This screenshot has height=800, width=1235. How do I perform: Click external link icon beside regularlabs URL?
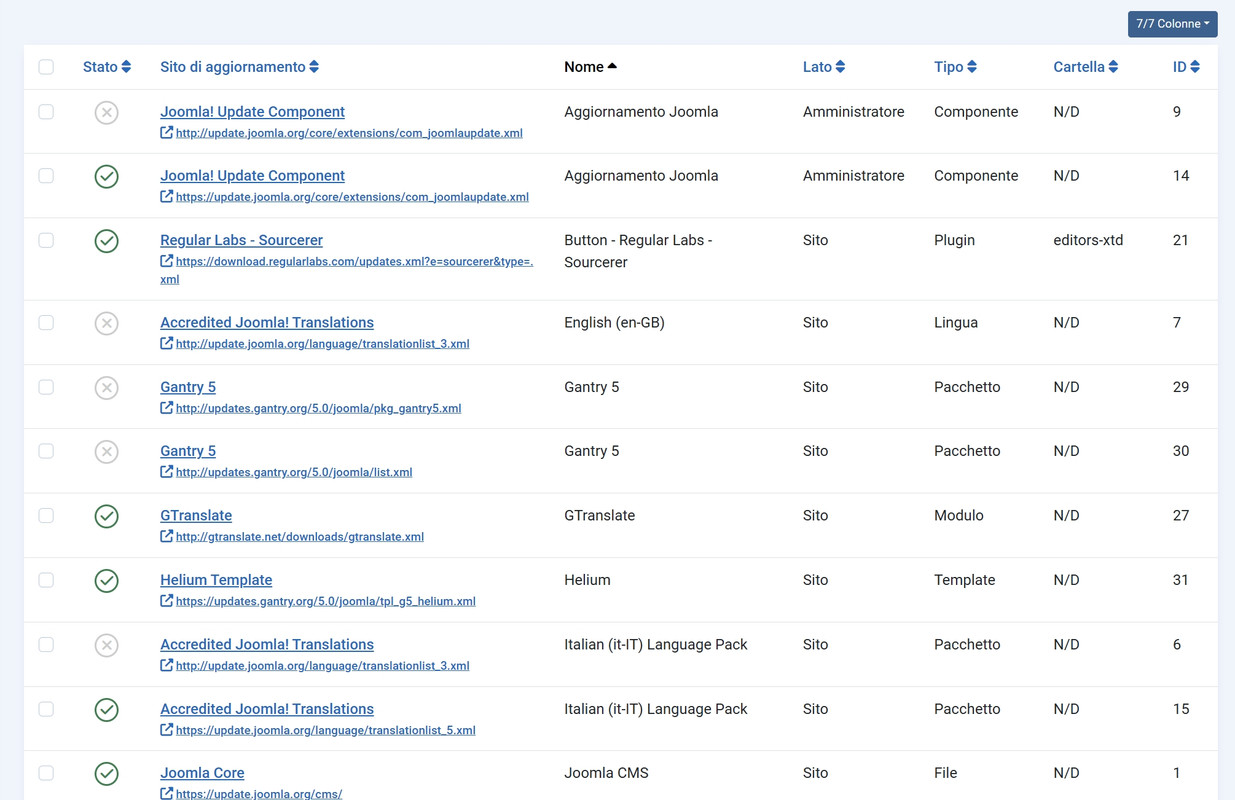point(167,261)
